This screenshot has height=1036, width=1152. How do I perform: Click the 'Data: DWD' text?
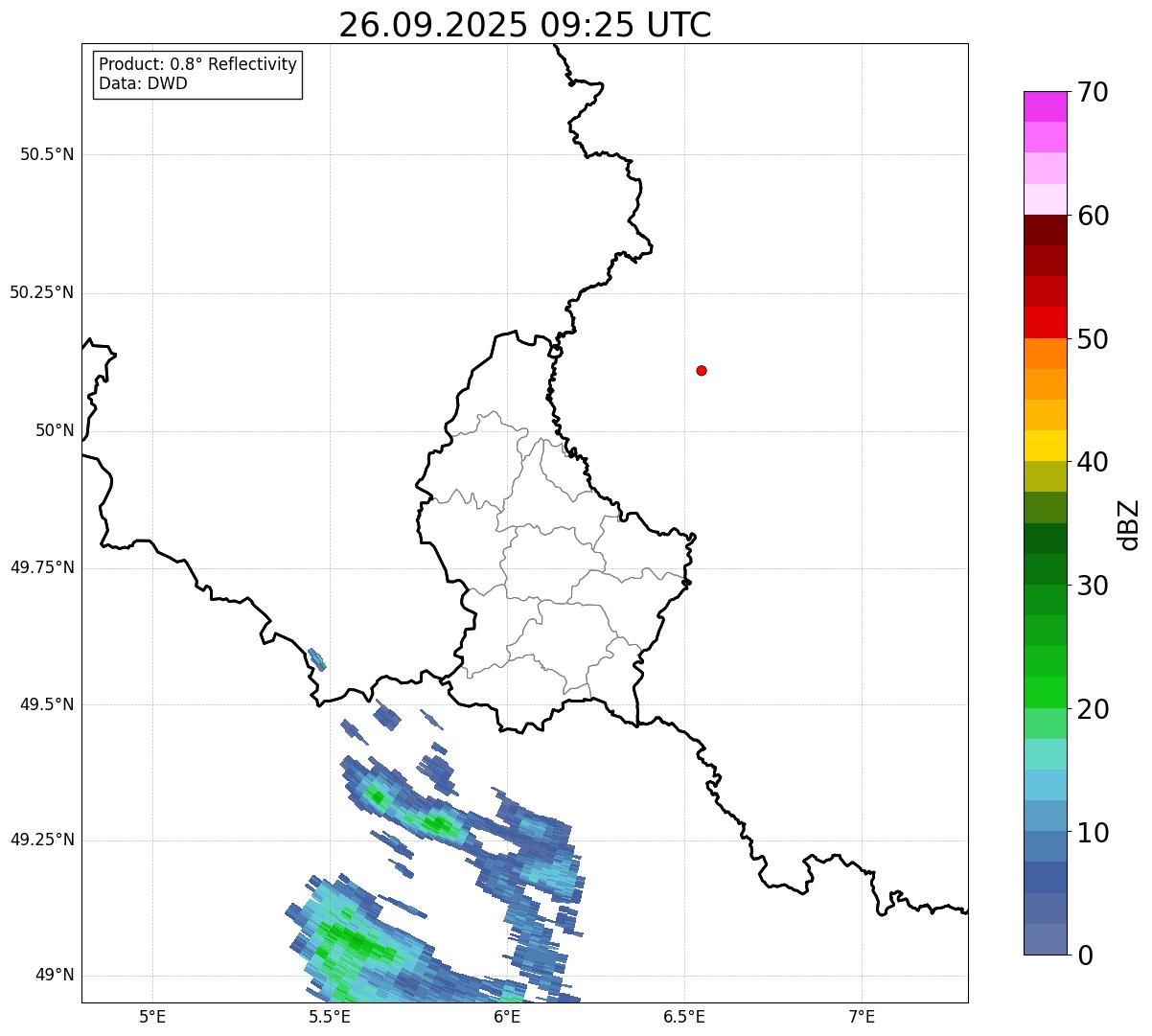tap(143, 83)
